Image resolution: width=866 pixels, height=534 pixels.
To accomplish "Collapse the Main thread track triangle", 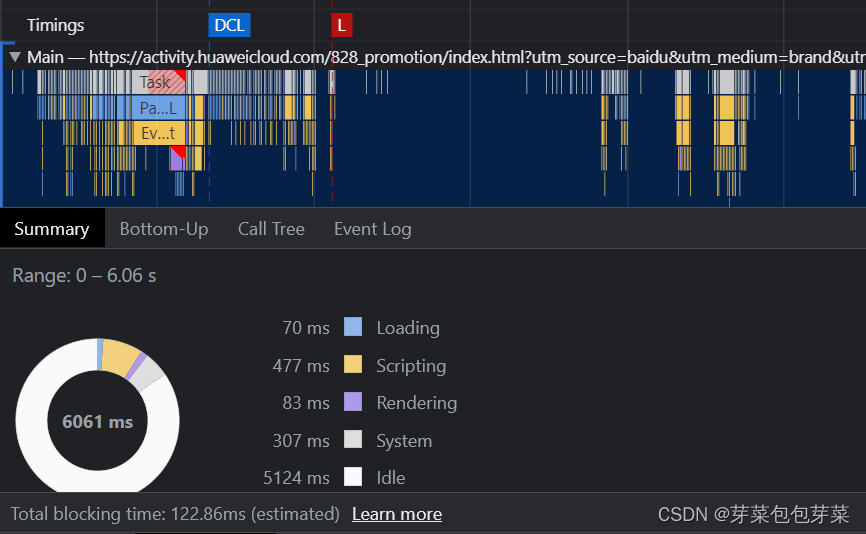I will point(15,56).
